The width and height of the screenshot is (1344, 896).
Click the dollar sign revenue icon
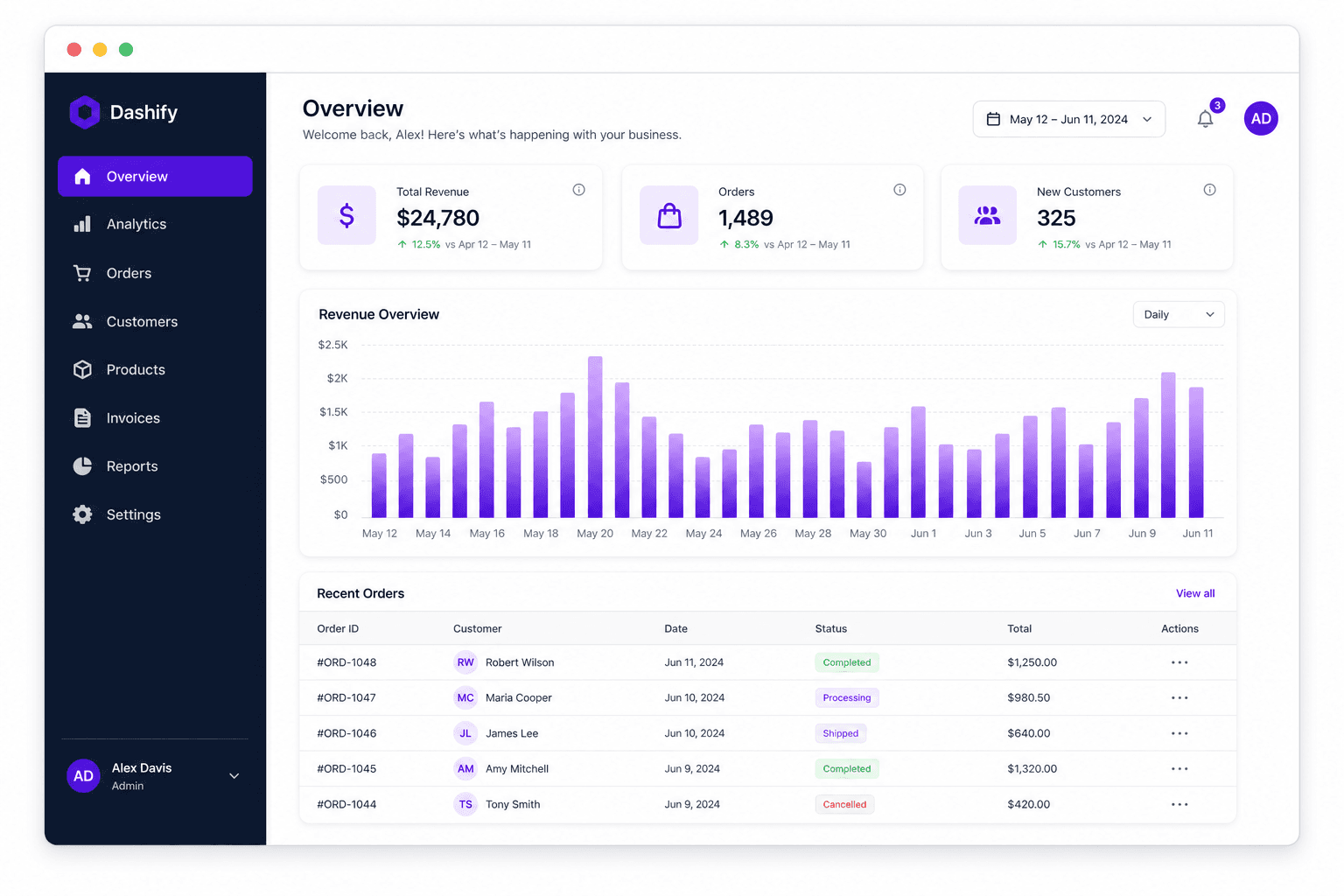(346, 215)
